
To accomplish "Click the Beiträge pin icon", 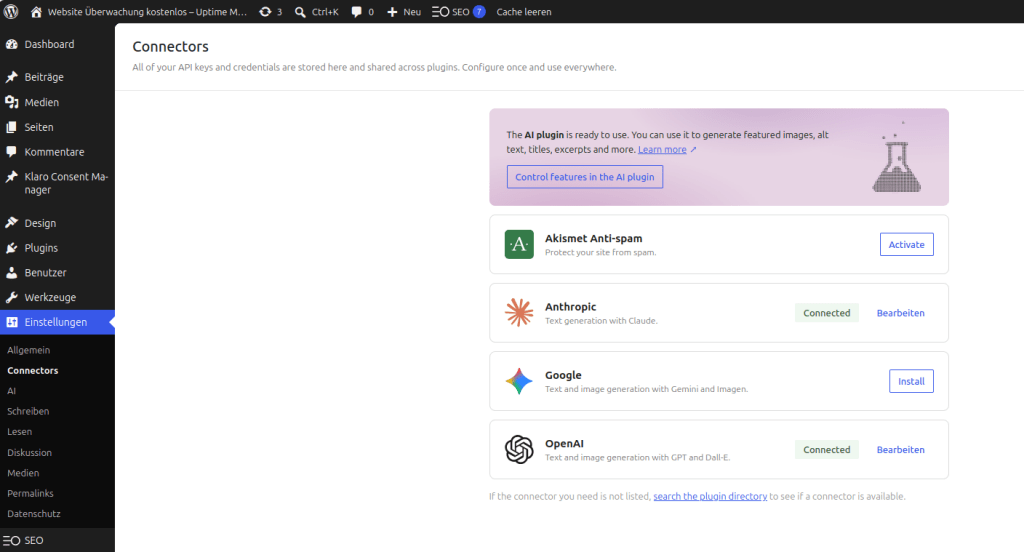I will click(x=11, y=77).
